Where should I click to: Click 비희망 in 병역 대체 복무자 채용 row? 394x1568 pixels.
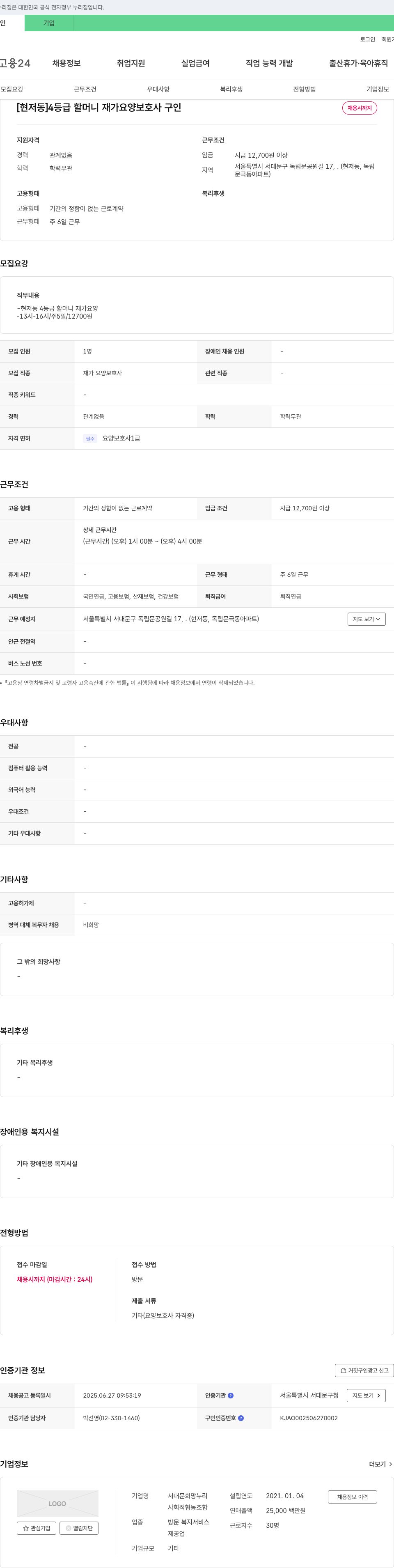tap(91, 925)
